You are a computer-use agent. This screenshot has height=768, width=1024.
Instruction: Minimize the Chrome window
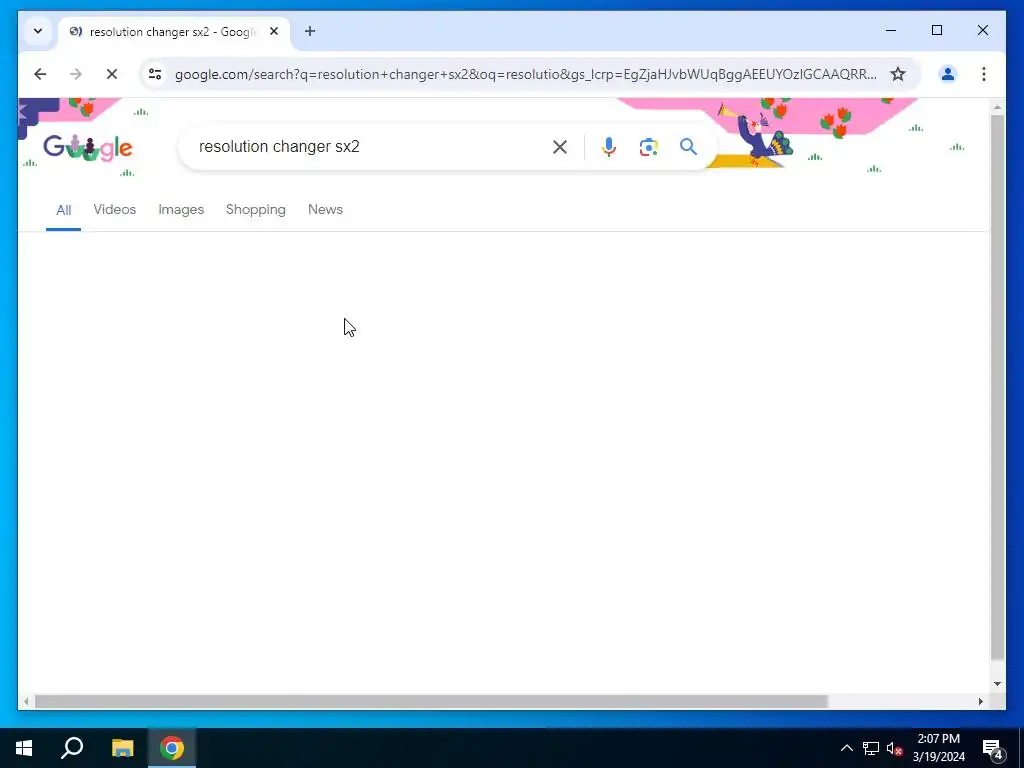pos(891,30)
